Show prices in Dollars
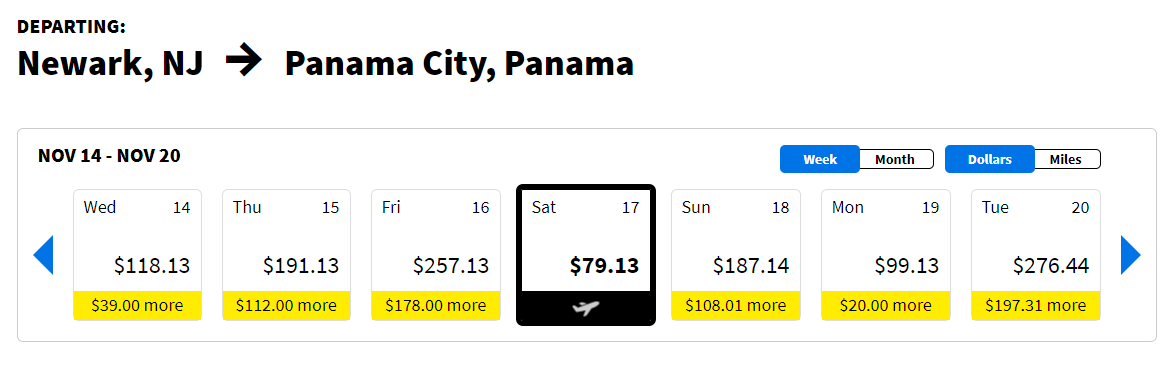The image size is (1174, 372). [x=990, y=159]
